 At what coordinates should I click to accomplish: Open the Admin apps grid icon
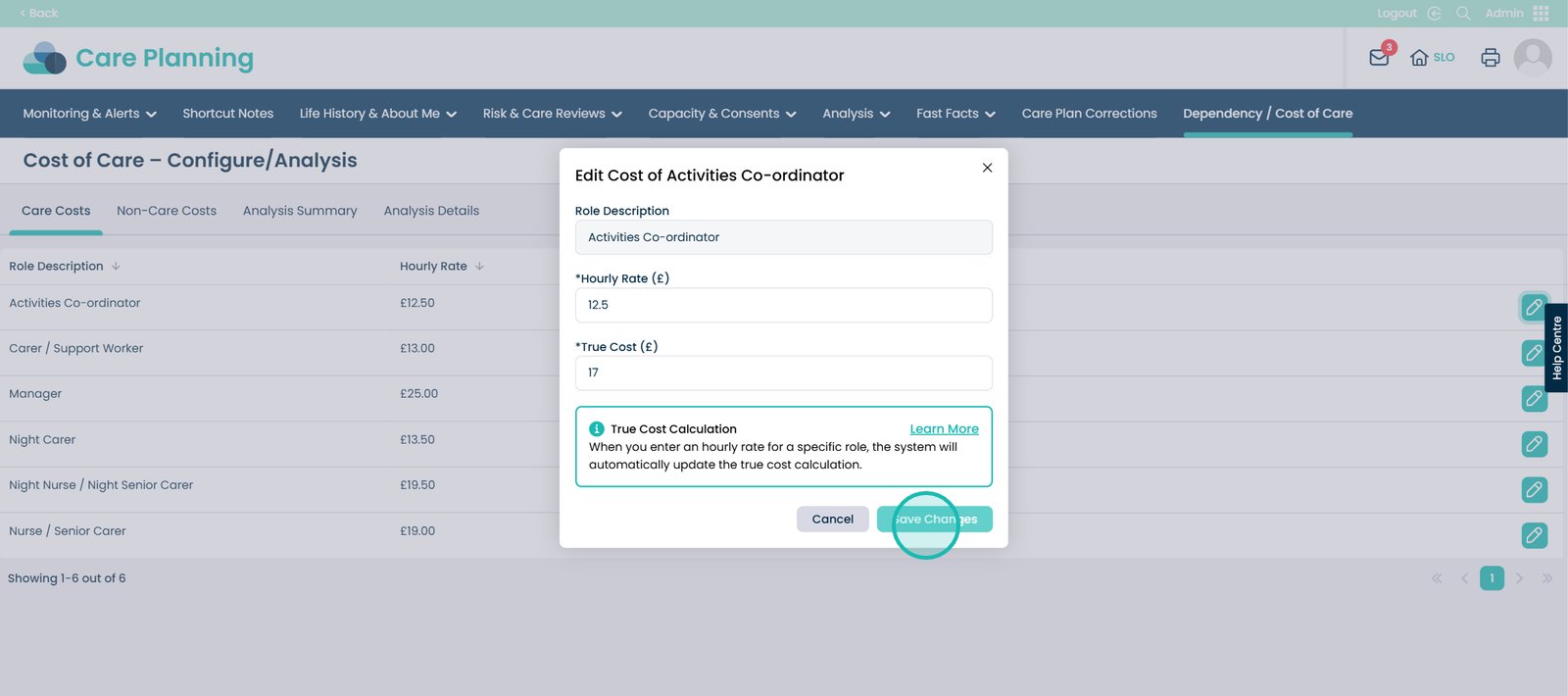1541,13
